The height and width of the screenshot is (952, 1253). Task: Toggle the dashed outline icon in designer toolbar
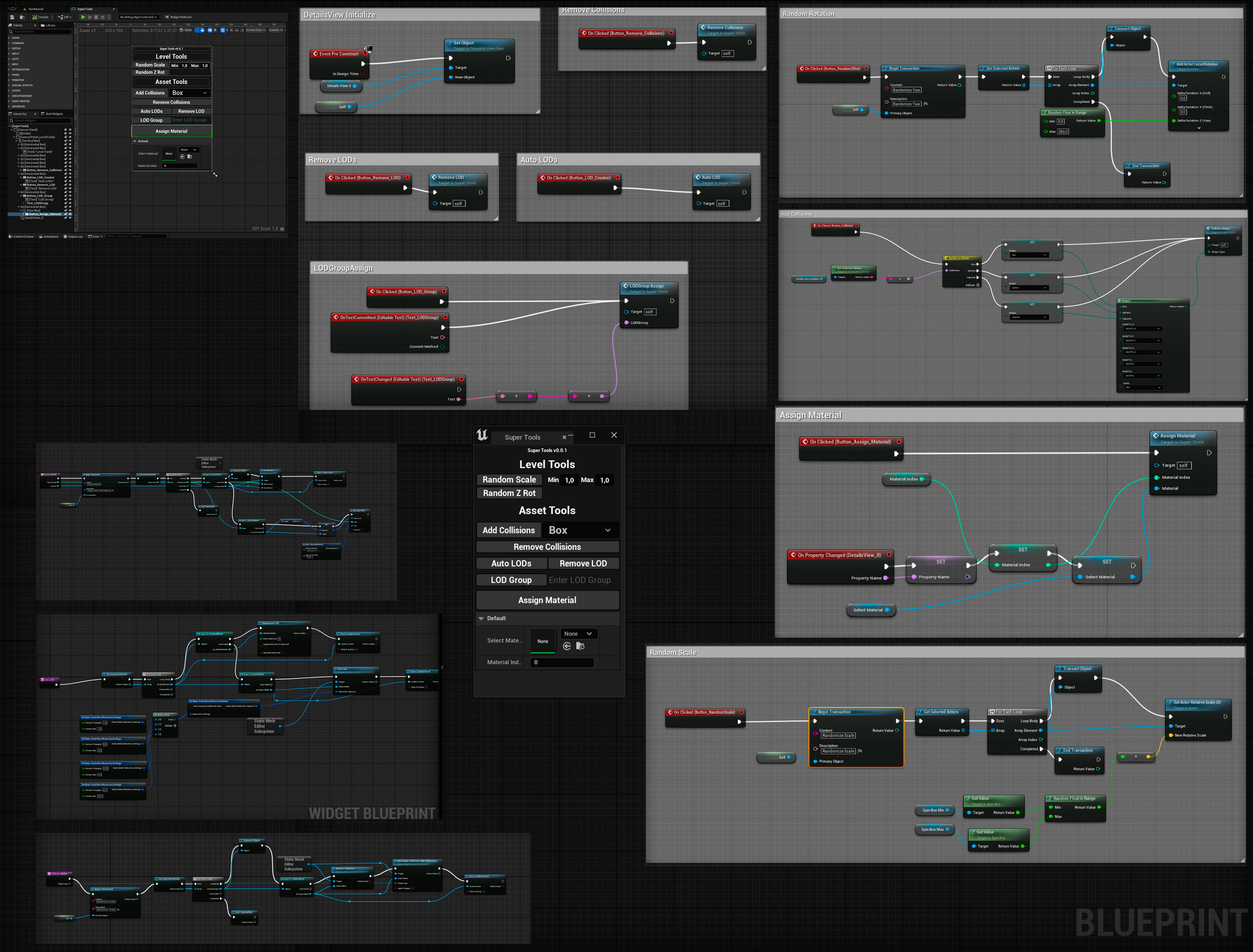pyautogui.click(x=197, y=30)
